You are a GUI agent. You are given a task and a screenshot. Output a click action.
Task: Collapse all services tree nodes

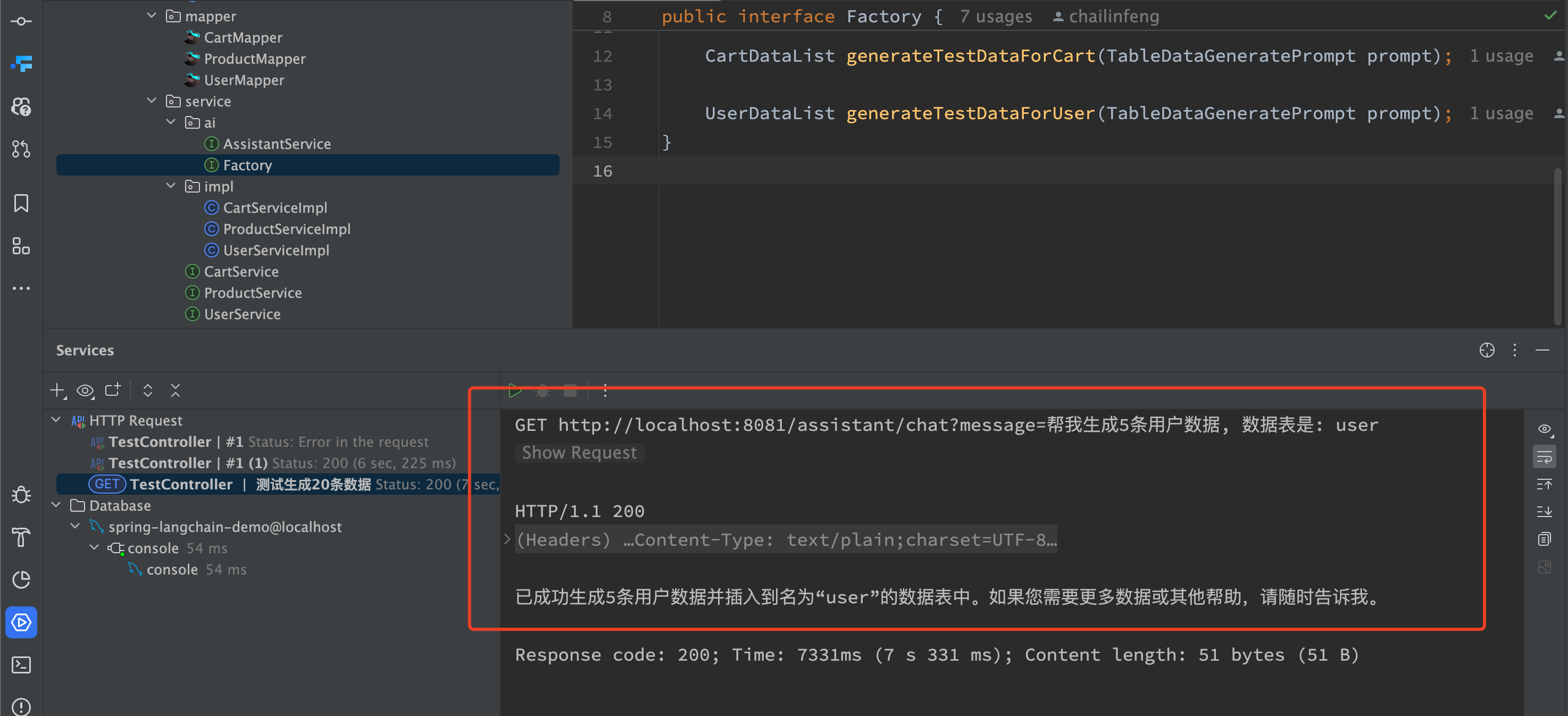click(x=176, y=390)
